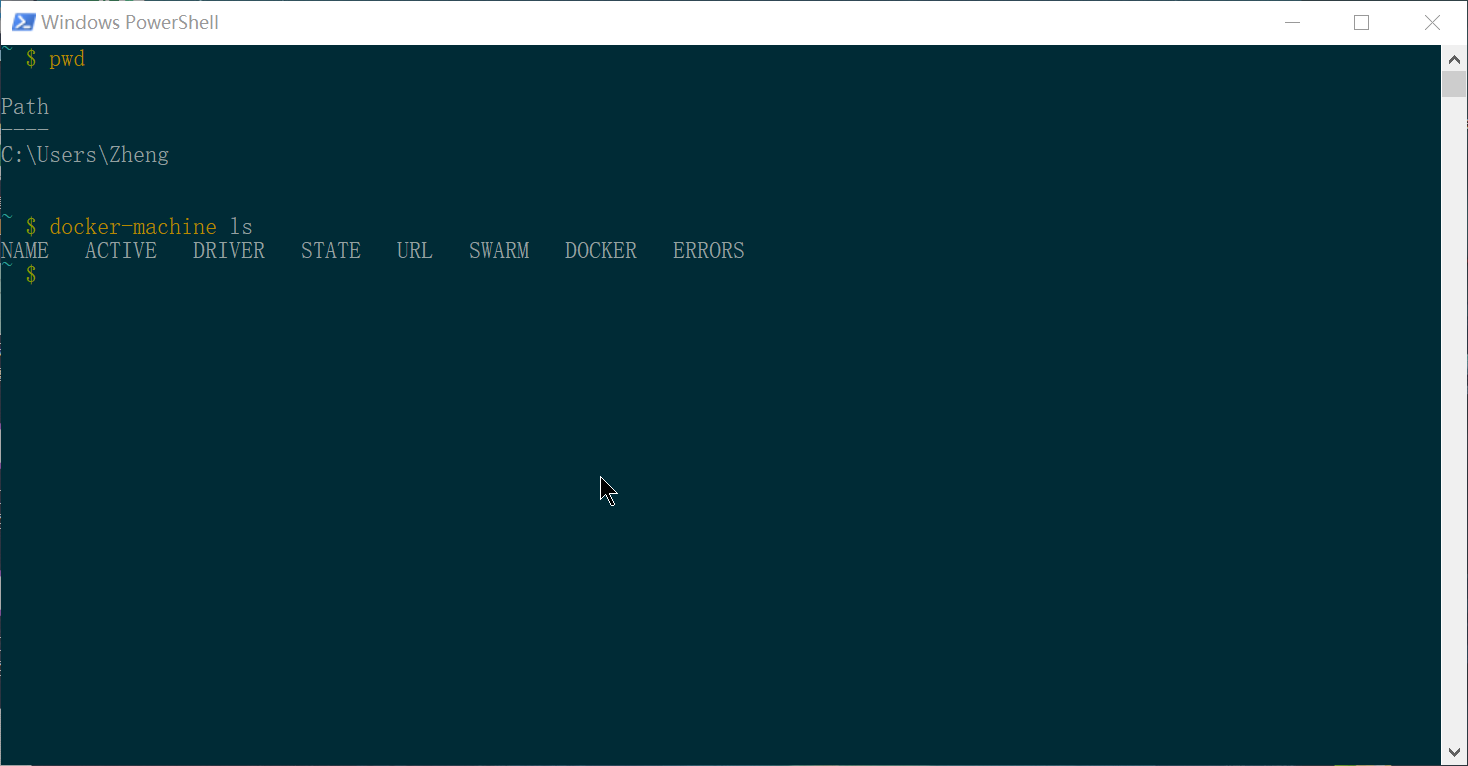Place cursor at the active prompt line
Screen dimensions: 1468x766
50,274
